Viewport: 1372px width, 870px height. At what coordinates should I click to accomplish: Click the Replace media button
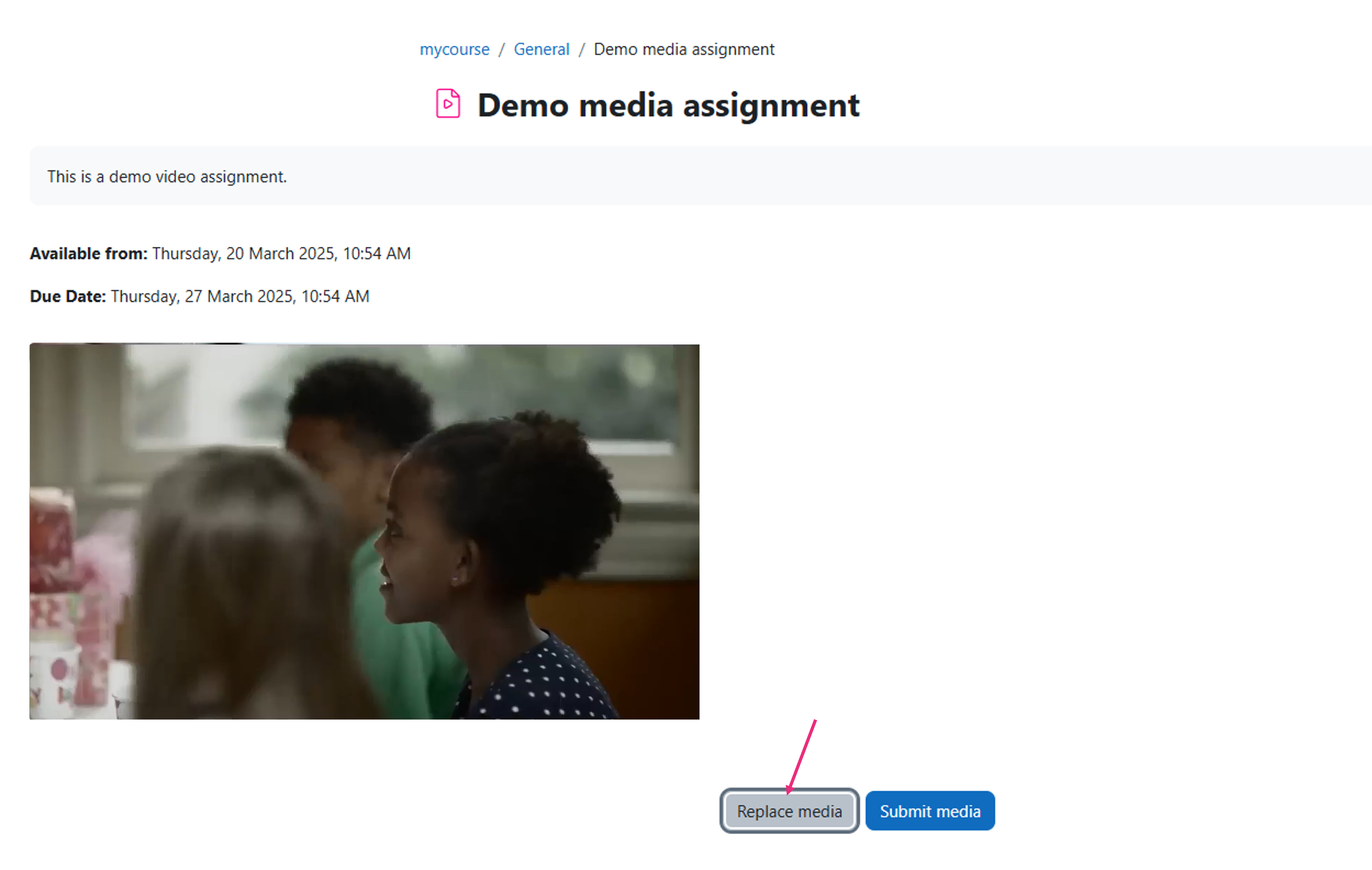coord(789,811)
